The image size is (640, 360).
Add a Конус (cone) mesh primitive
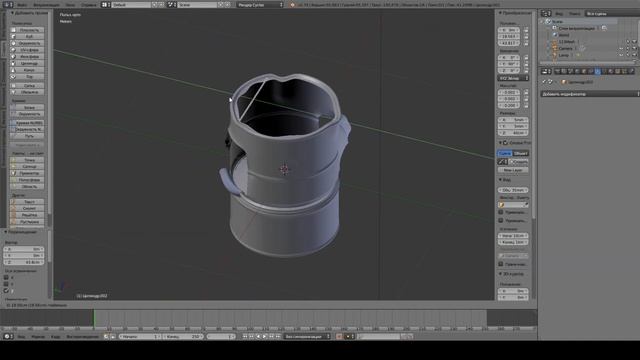27,70
